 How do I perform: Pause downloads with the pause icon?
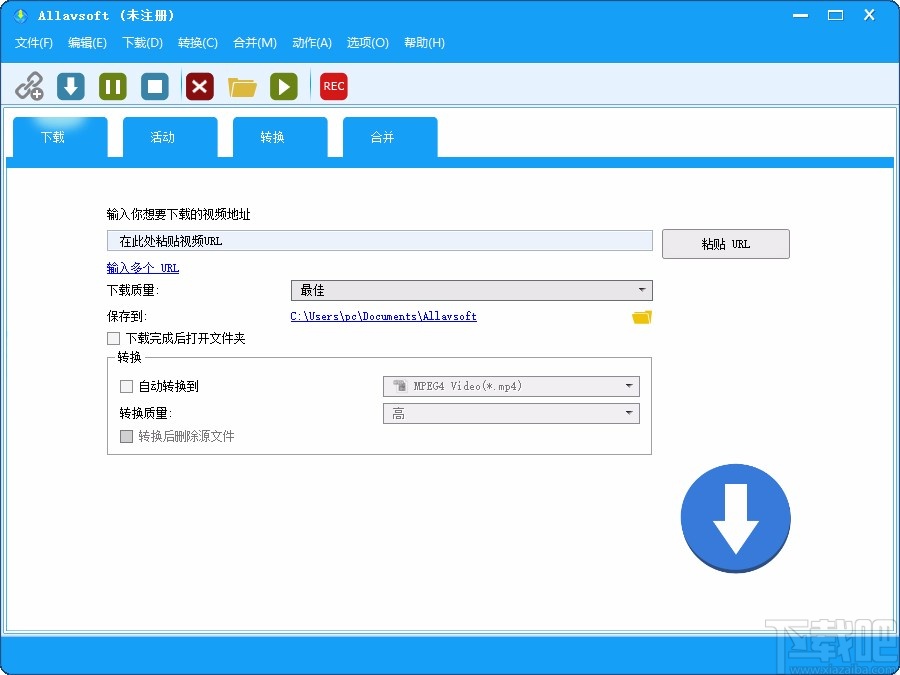tap(112, 86)
